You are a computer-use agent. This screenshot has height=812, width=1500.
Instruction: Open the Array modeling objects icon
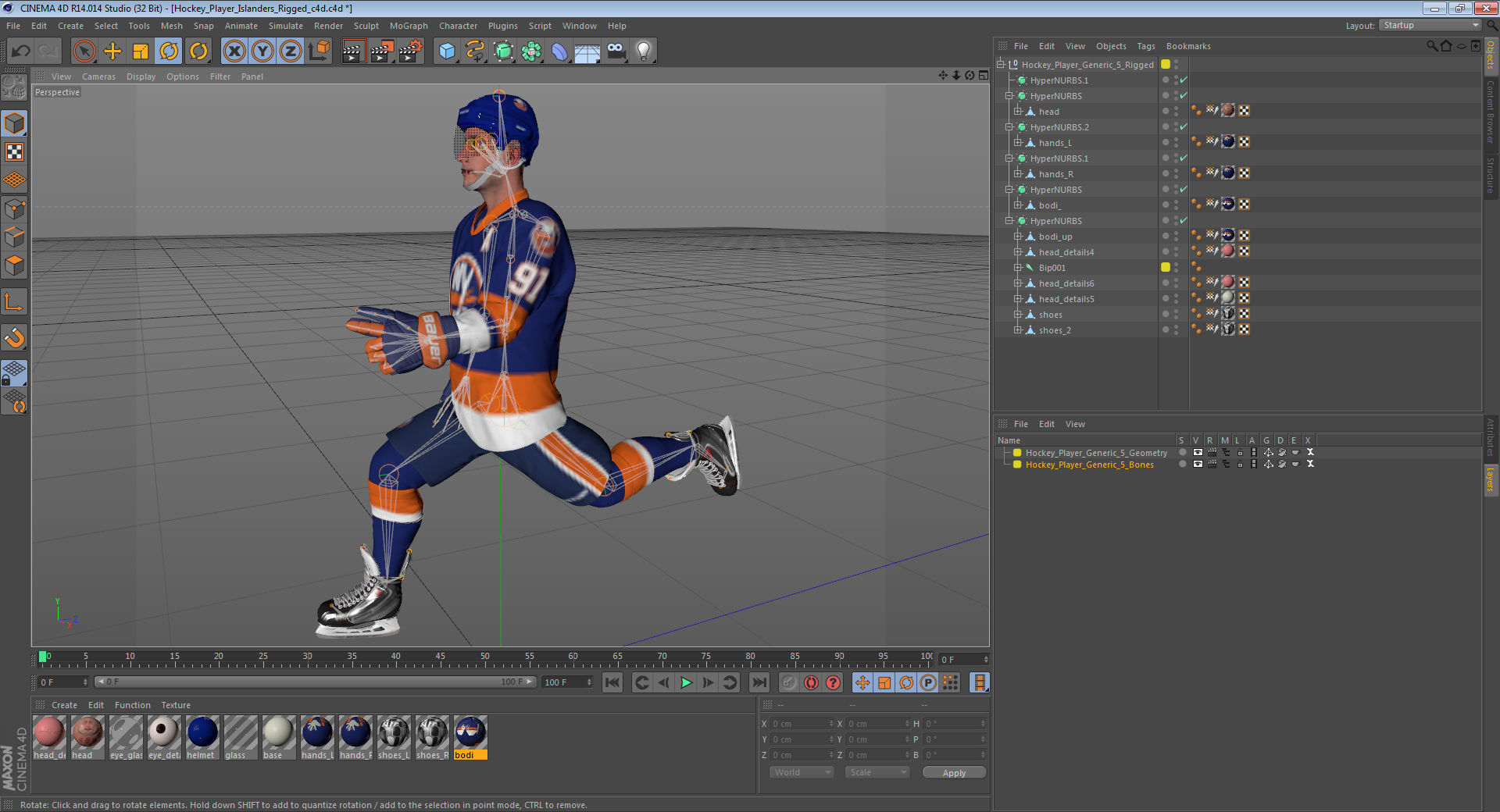pyautogui.click(x=531, y=52)
